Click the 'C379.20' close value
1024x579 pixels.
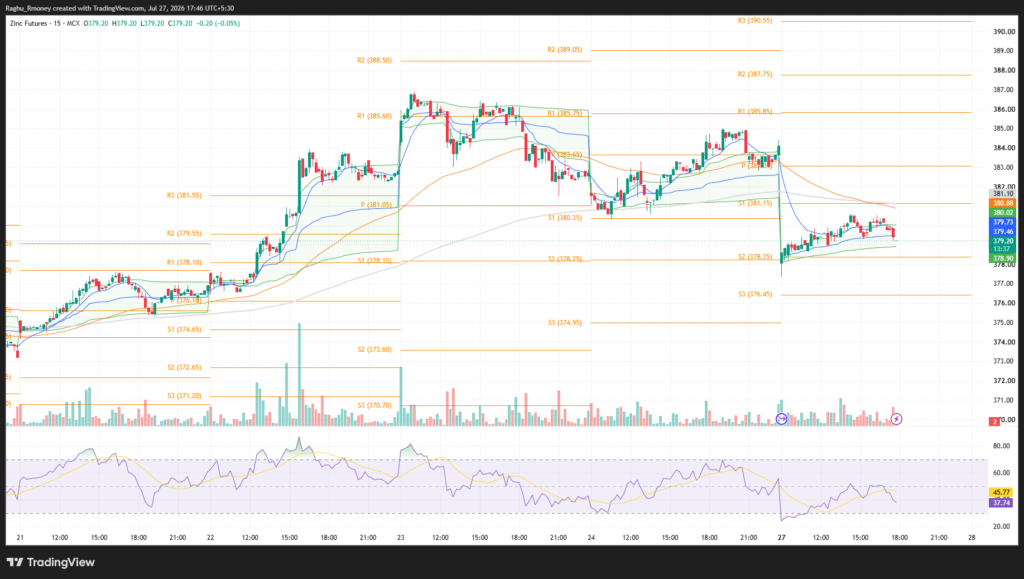[180, 23]
